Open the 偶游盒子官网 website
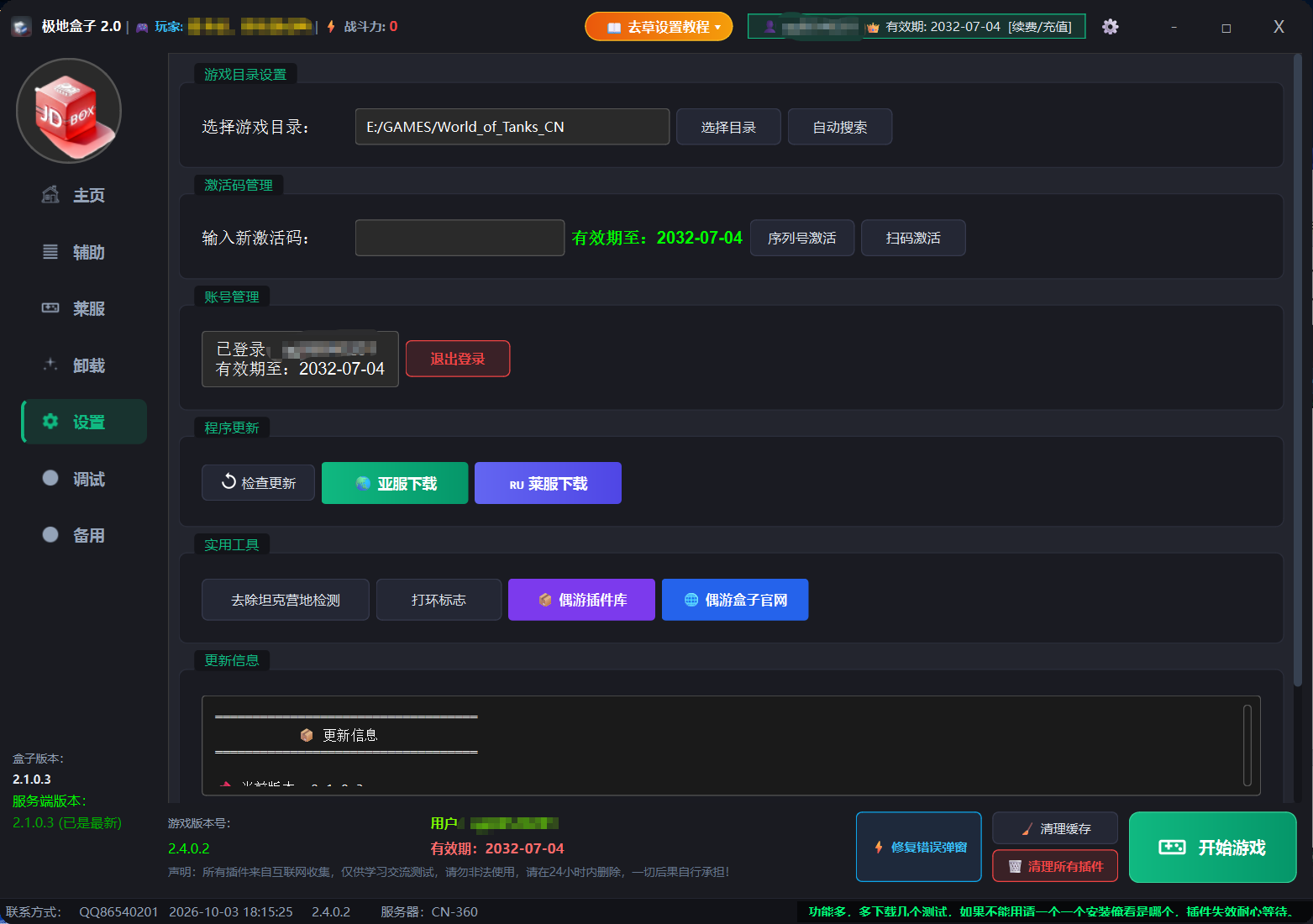The image size is (1313, 924). click(x=735, y=600)
